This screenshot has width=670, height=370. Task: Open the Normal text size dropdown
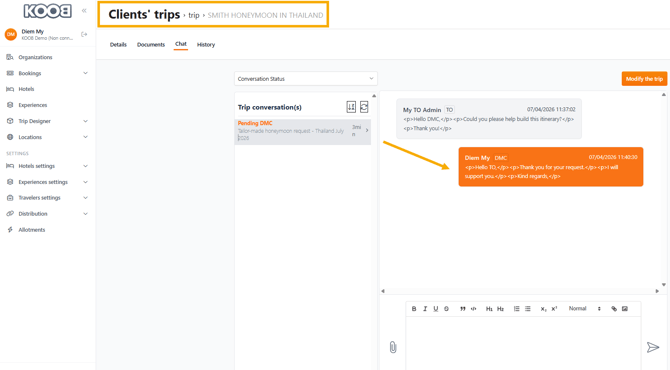(x=585, y=308)
